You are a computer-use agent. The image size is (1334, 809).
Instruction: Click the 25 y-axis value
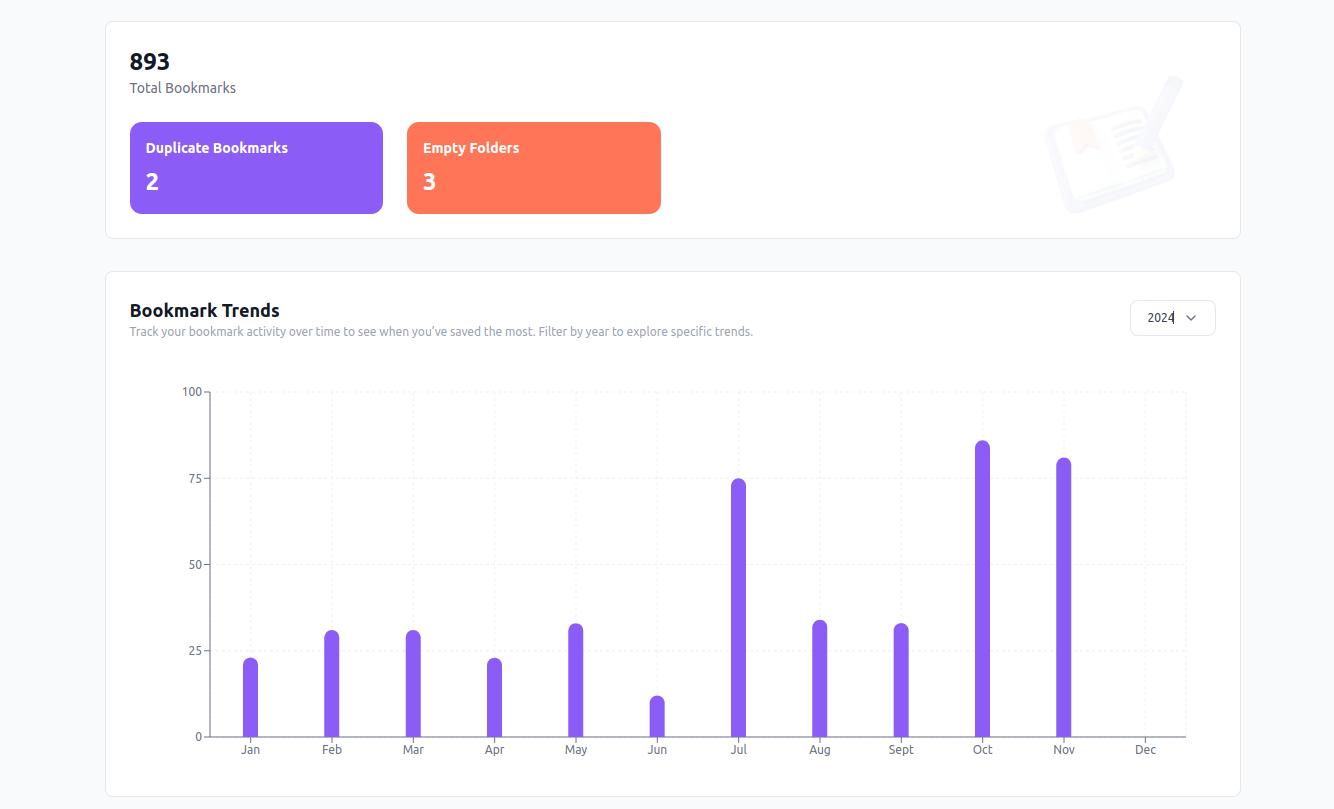tap(195, 651)
